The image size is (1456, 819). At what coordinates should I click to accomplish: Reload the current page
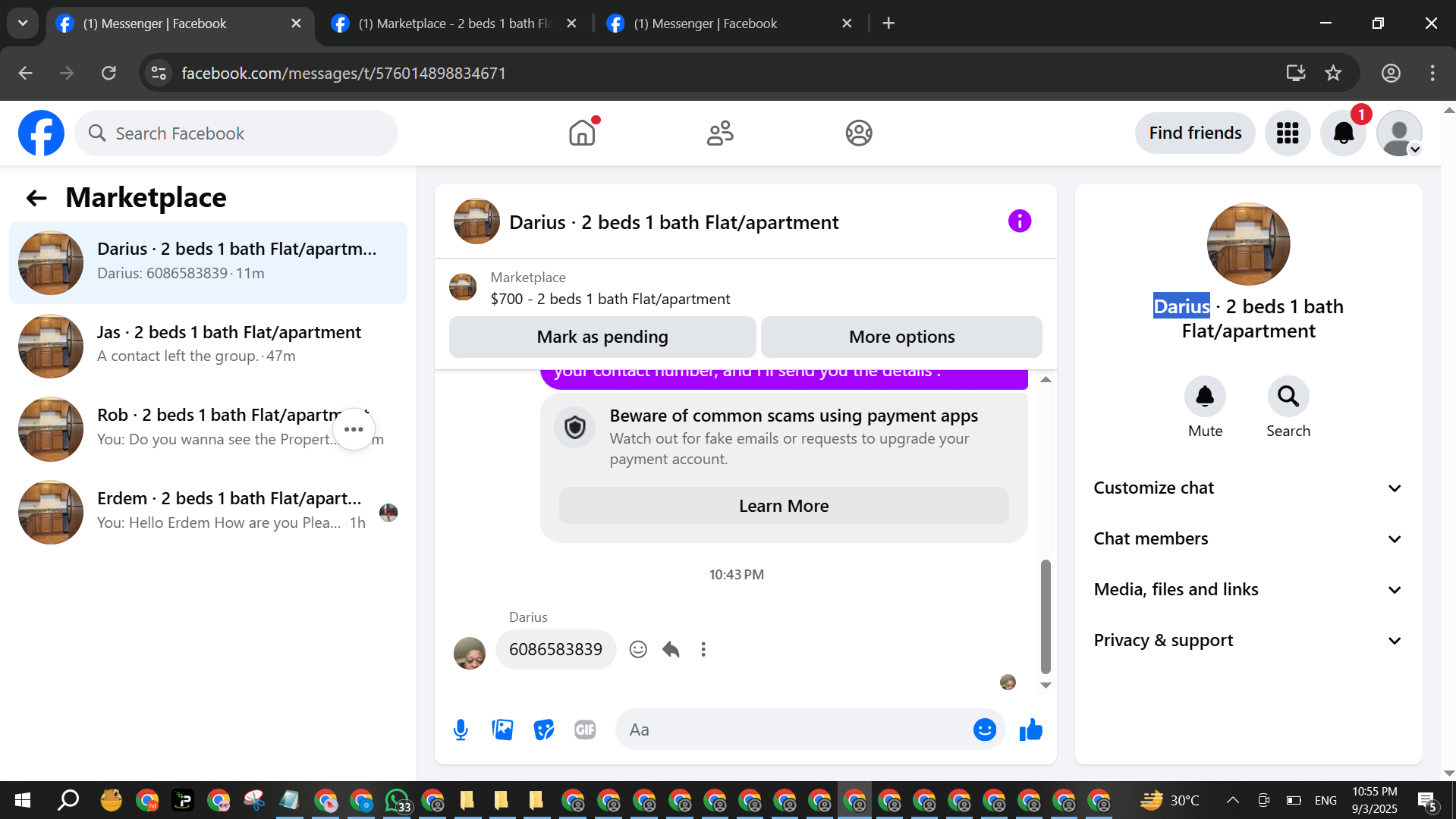click(109, 73)
